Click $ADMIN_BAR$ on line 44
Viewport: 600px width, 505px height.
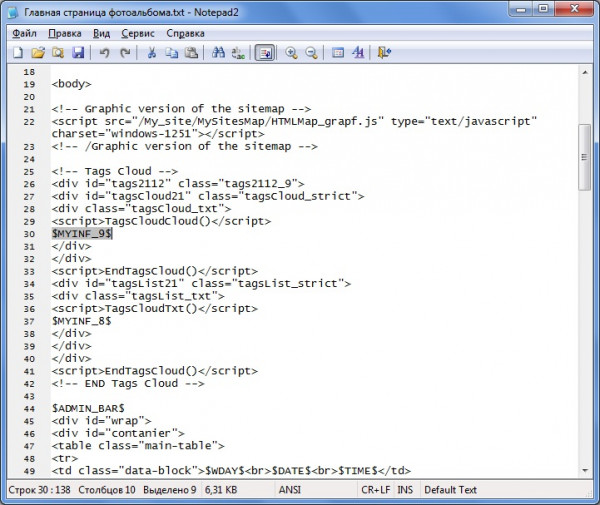[x=88, y=408]
